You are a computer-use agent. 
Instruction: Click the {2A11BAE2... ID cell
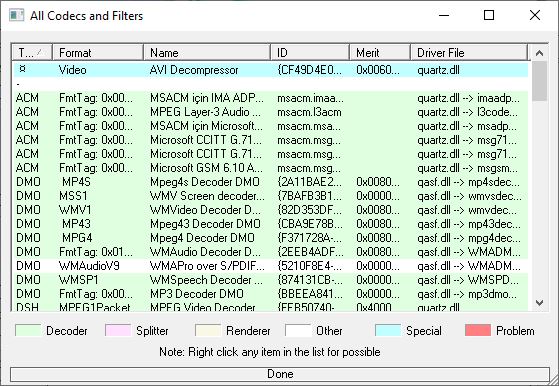pyautogui.click(x=309, y=182)
